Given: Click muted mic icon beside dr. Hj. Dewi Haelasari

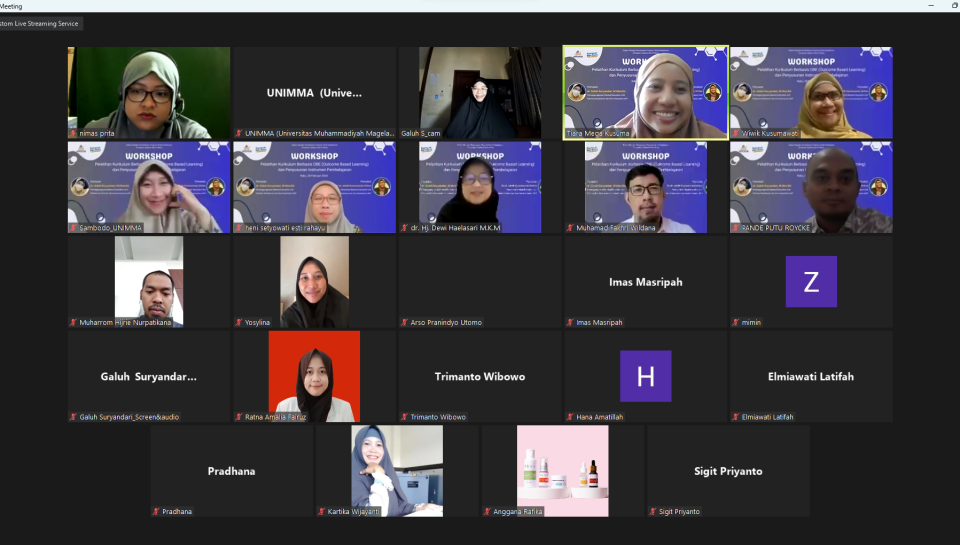Looking at the screenshot, I should [404, 228].
